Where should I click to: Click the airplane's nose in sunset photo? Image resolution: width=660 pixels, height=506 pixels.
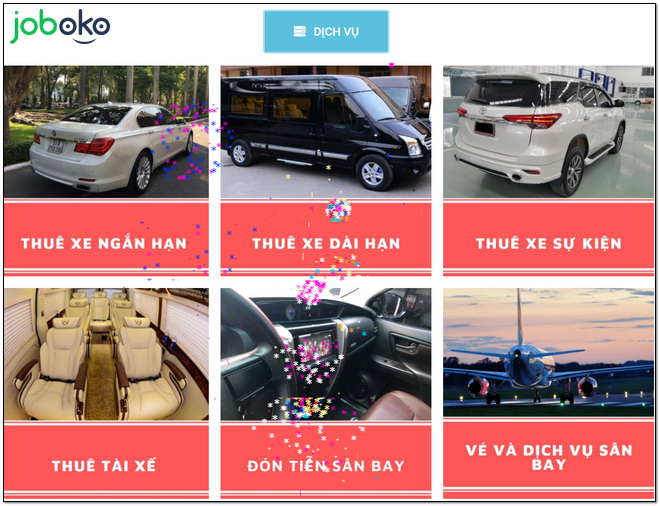coord(516,354)
